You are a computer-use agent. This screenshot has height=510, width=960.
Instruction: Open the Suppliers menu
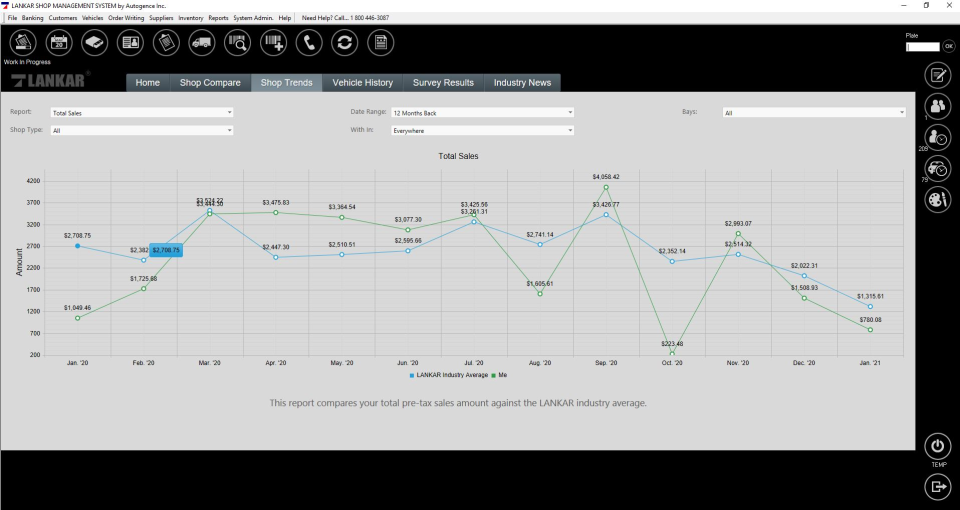tap(162, 18)
